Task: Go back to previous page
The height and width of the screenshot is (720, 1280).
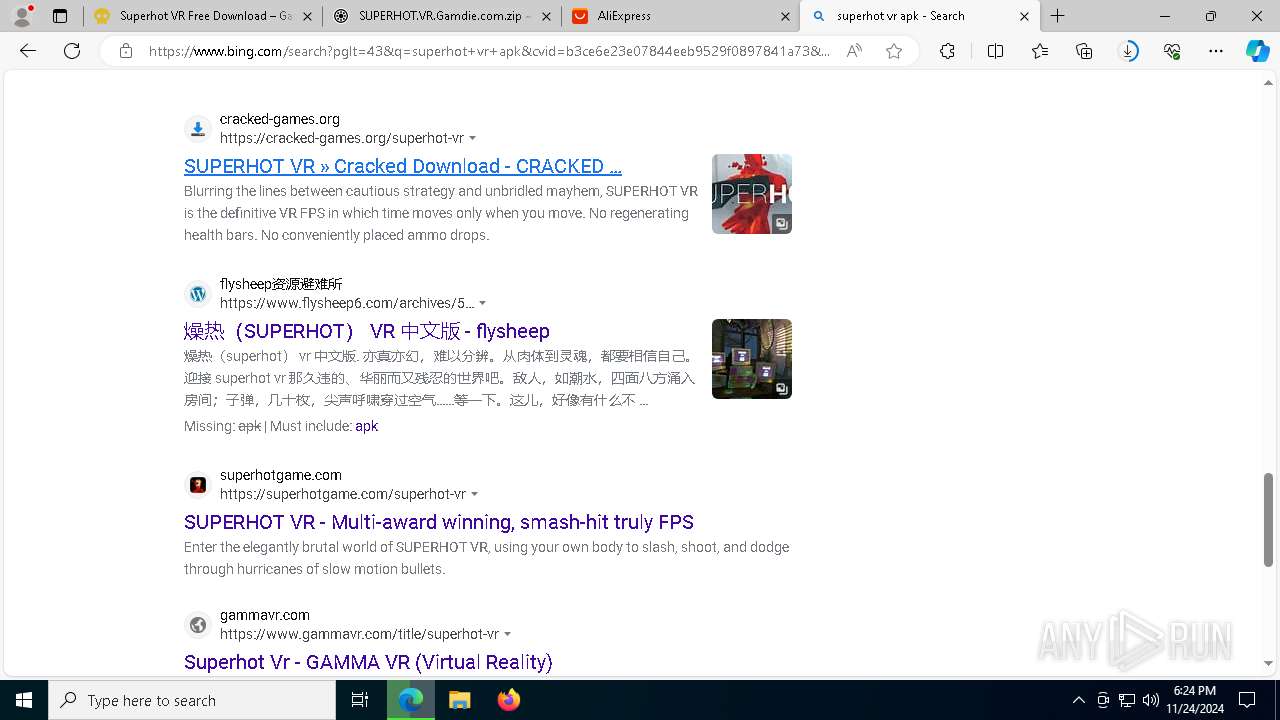Action: [x=28, y=51]
